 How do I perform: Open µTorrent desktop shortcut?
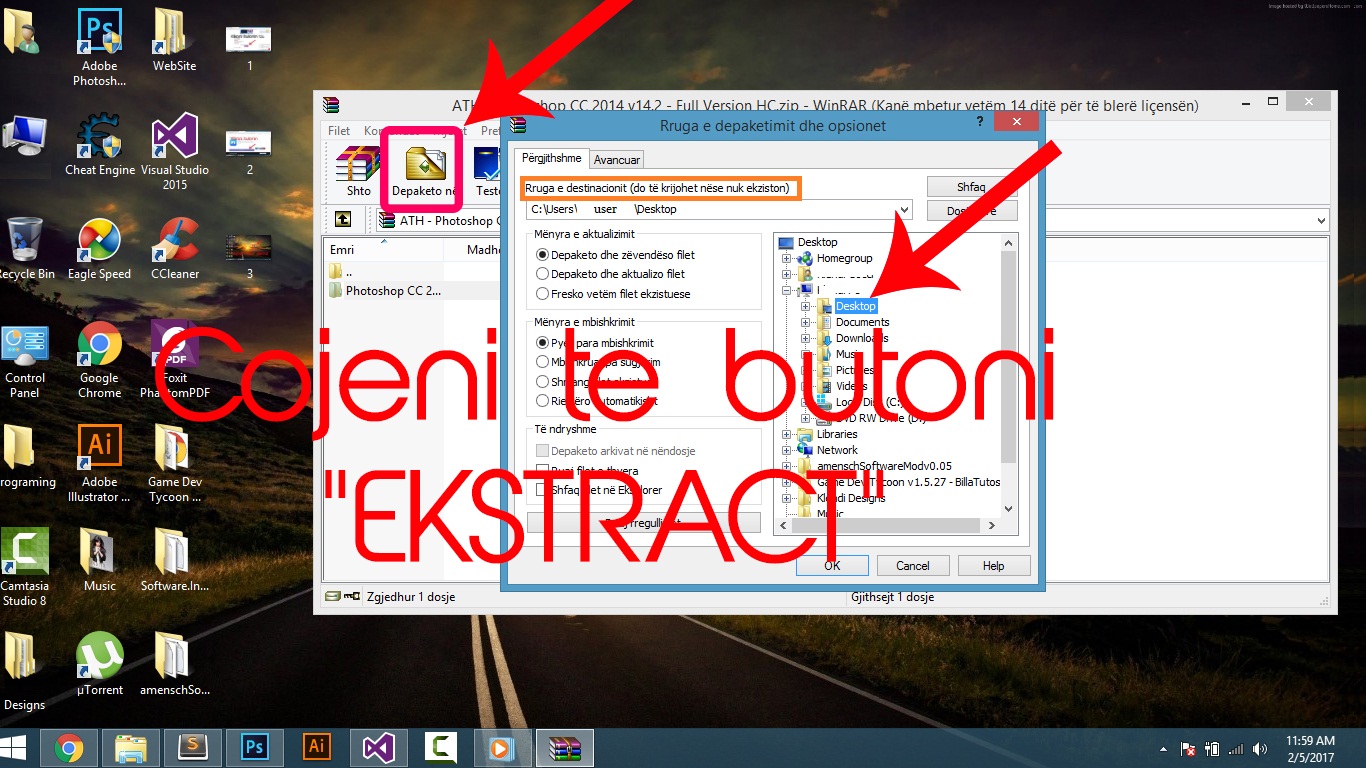(100, 665)
